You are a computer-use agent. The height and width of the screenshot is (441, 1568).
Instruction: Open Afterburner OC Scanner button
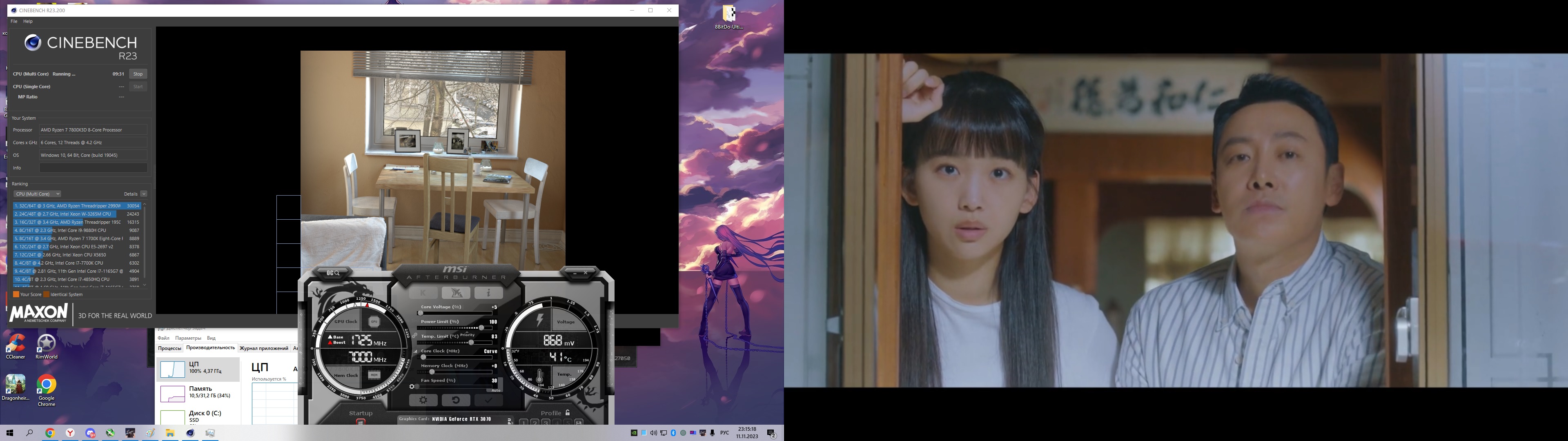tap(334, 273)
